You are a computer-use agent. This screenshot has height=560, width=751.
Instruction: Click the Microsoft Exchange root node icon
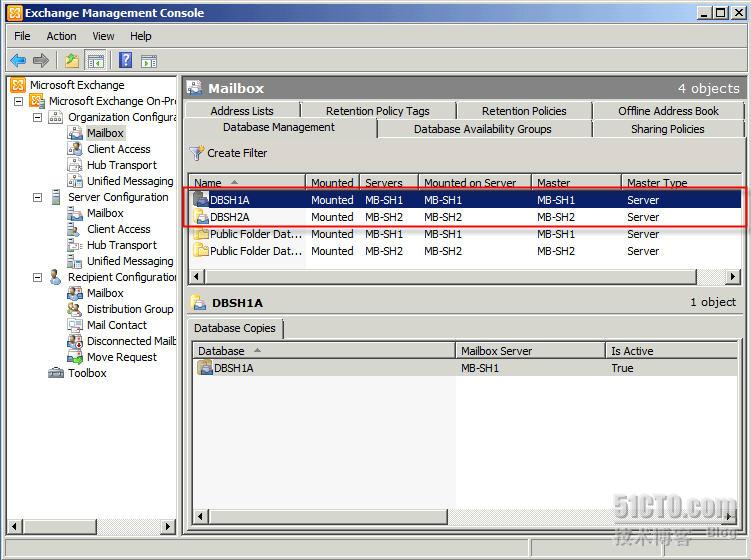[18, 85]
